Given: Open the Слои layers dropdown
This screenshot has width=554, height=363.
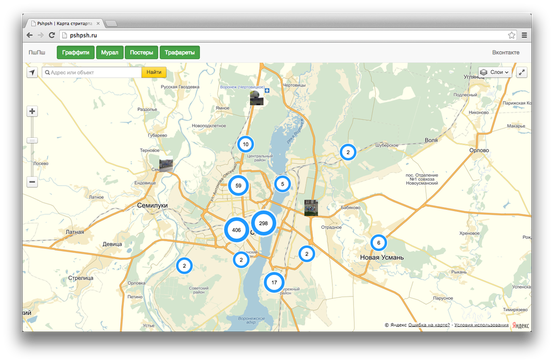Looking at the screenshot, I should click(x=495, y=72).
